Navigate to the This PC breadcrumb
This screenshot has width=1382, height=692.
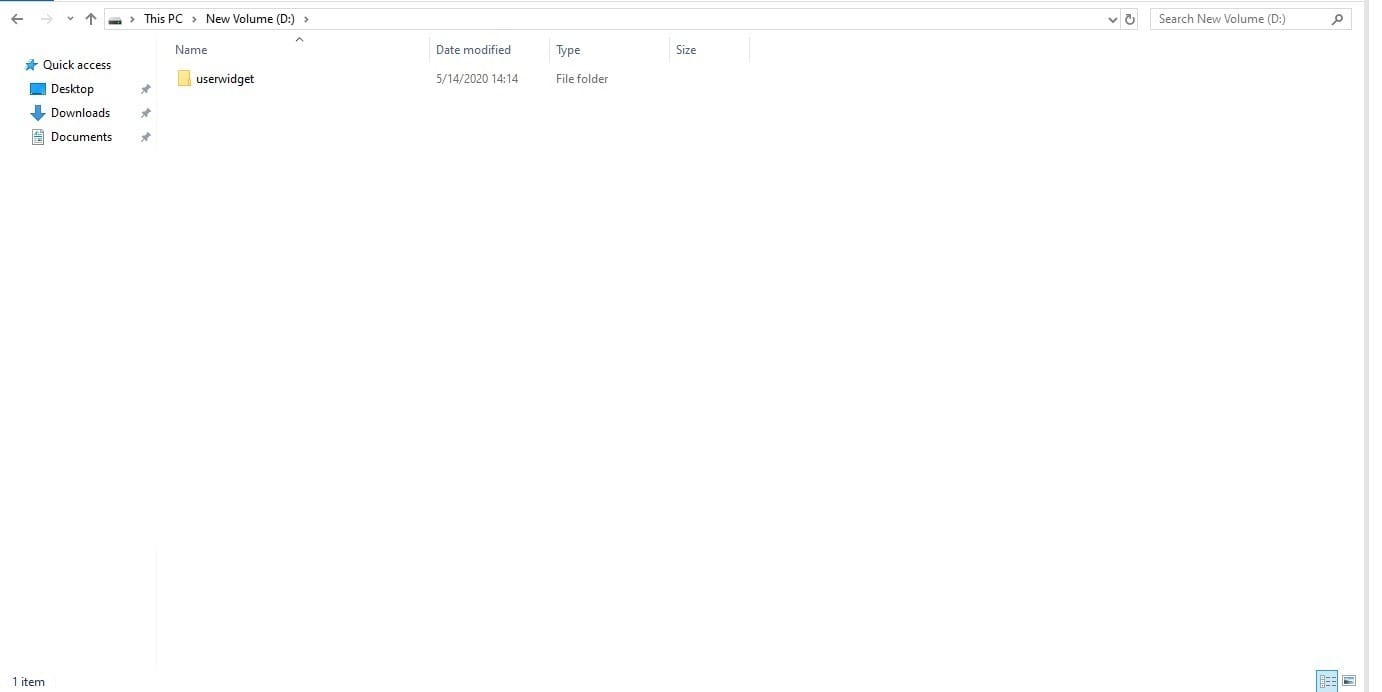(x=163, y=19)
